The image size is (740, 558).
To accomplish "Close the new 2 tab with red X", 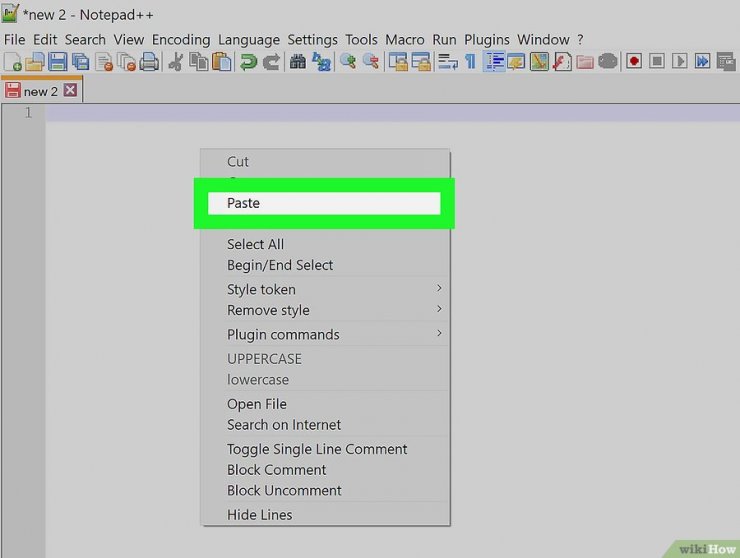I will (70, 90).
